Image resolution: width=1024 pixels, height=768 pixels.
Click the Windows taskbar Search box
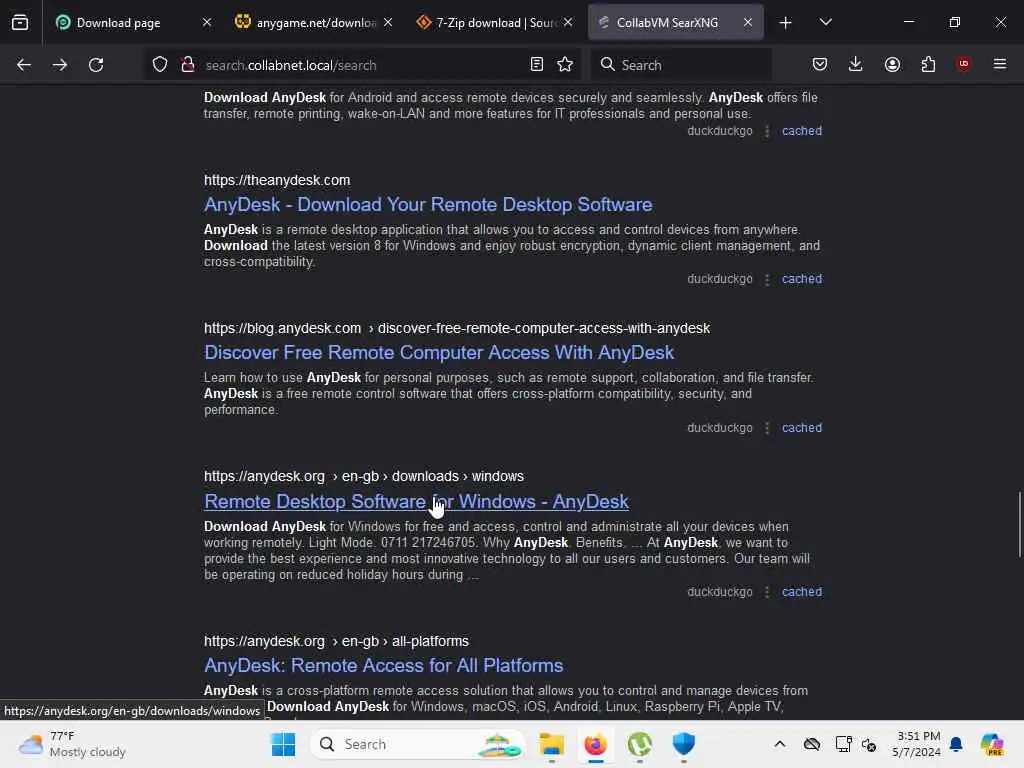tap(418, 744)
